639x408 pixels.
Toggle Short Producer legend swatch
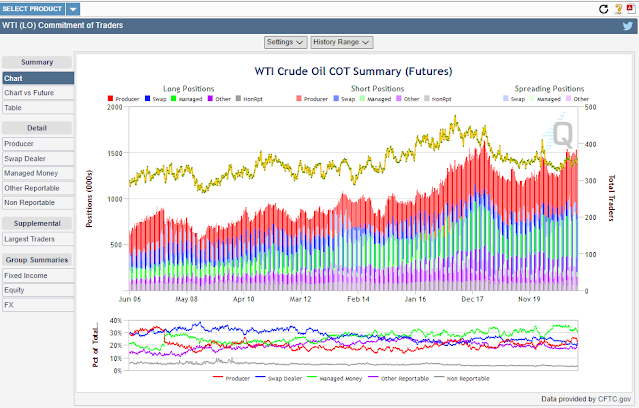(299, 99)
